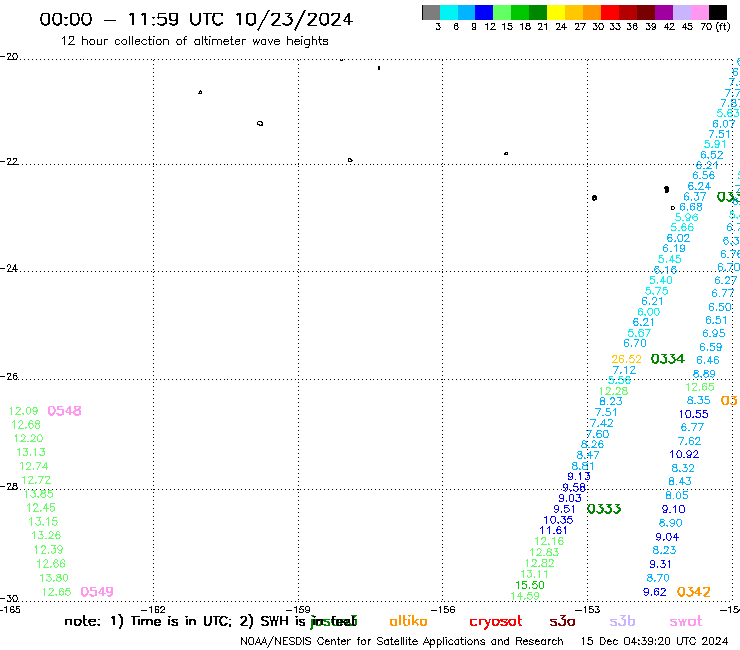Click the altika satellite legend label
740x650 pixels.
point(408,622)
